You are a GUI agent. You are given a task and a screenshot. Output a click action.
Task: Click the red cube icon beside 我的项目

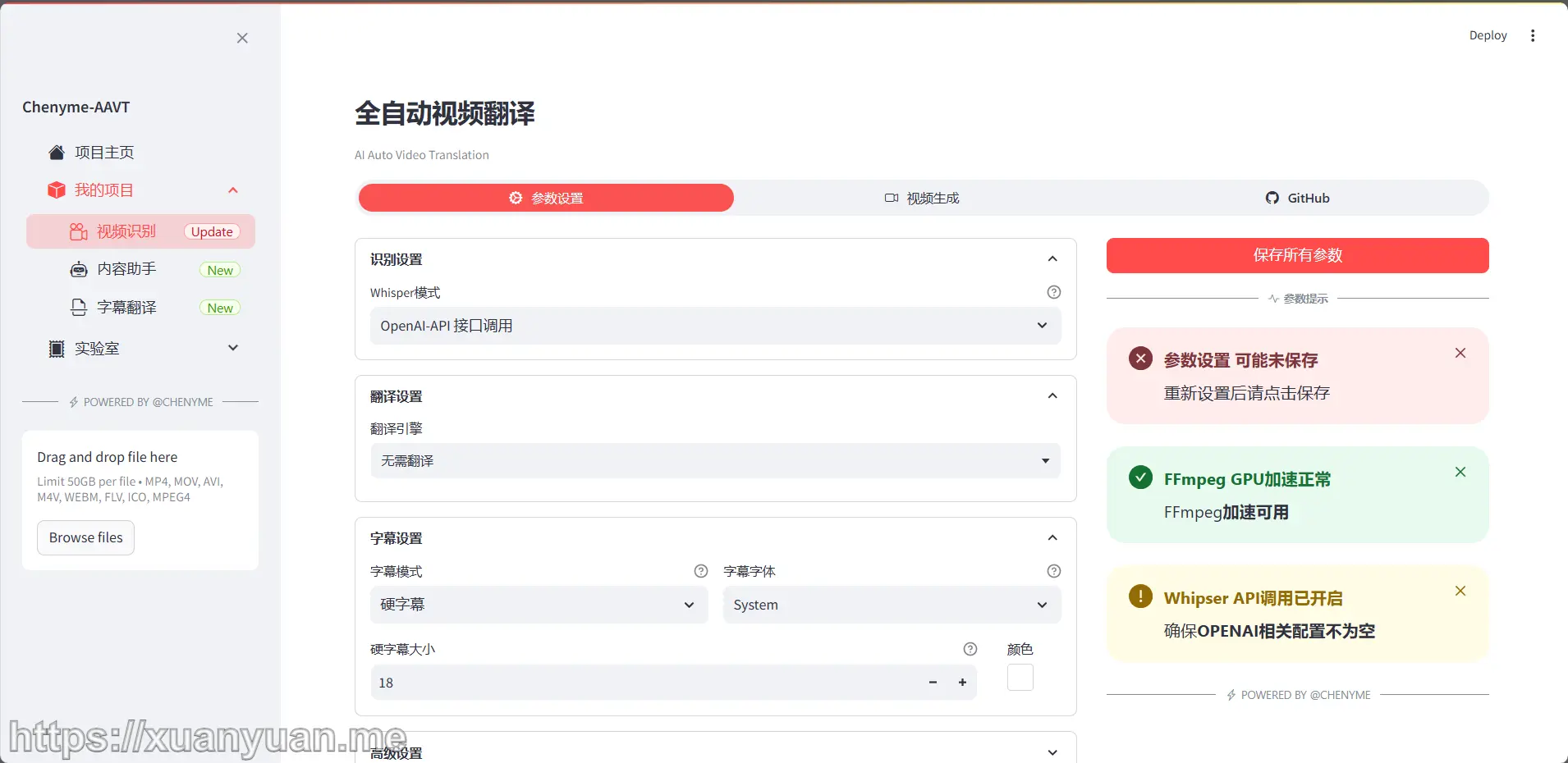[x=57, y=190]
